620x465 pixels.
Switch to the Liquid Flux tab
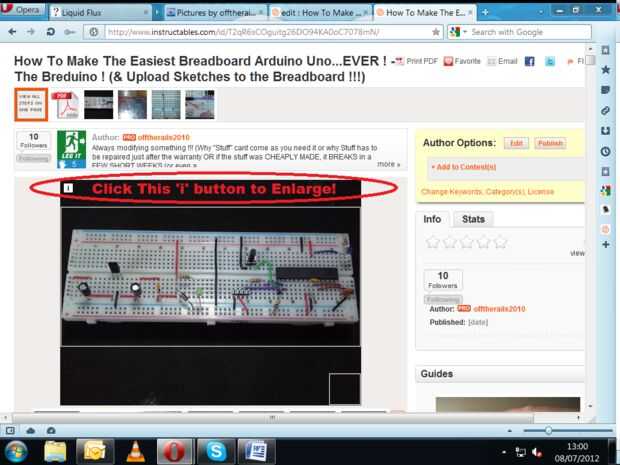100,13
